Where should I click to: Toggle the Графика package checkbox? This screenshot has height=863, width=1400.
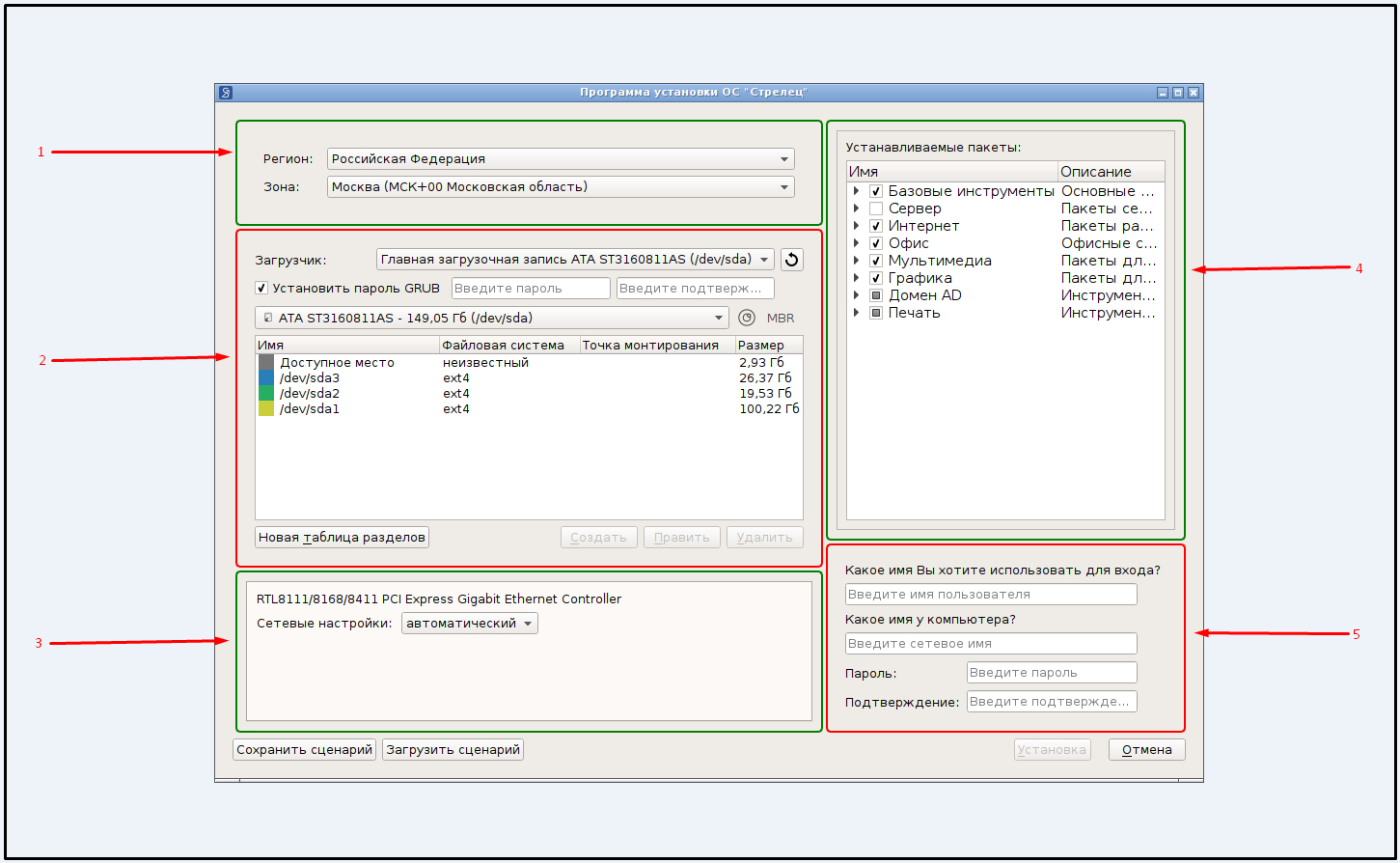876,278
